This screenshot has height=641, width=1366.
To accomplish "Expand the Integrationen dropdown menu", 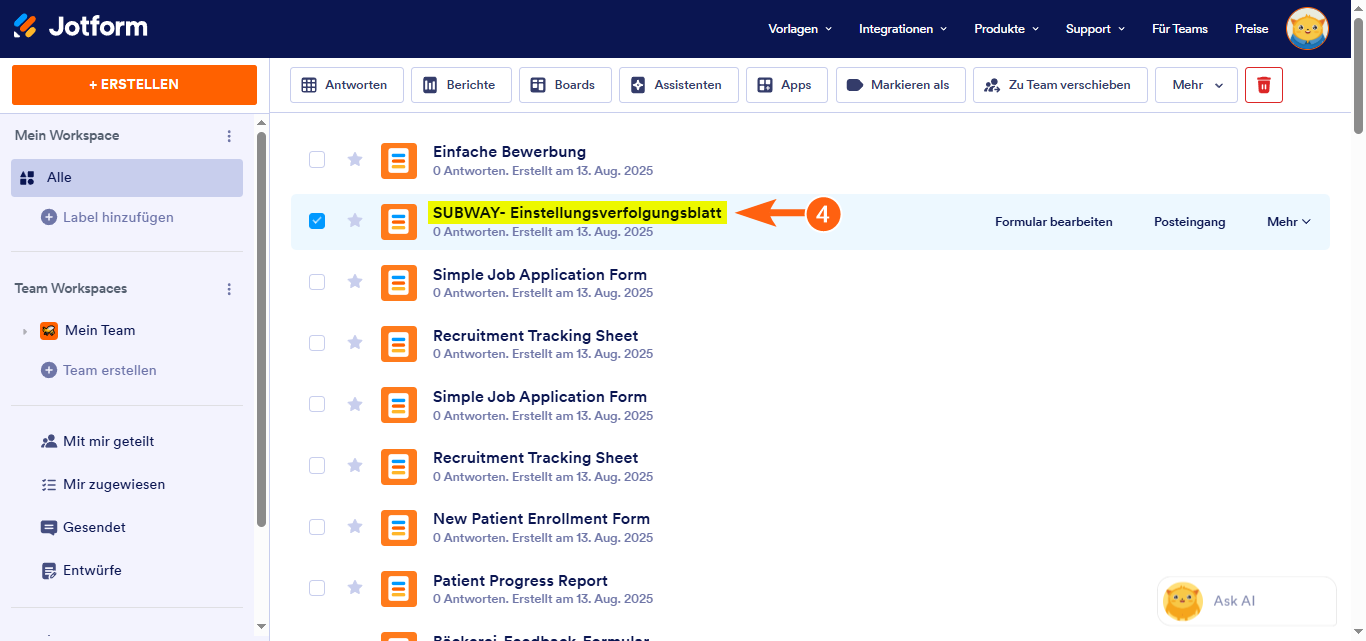I will 903,29.
